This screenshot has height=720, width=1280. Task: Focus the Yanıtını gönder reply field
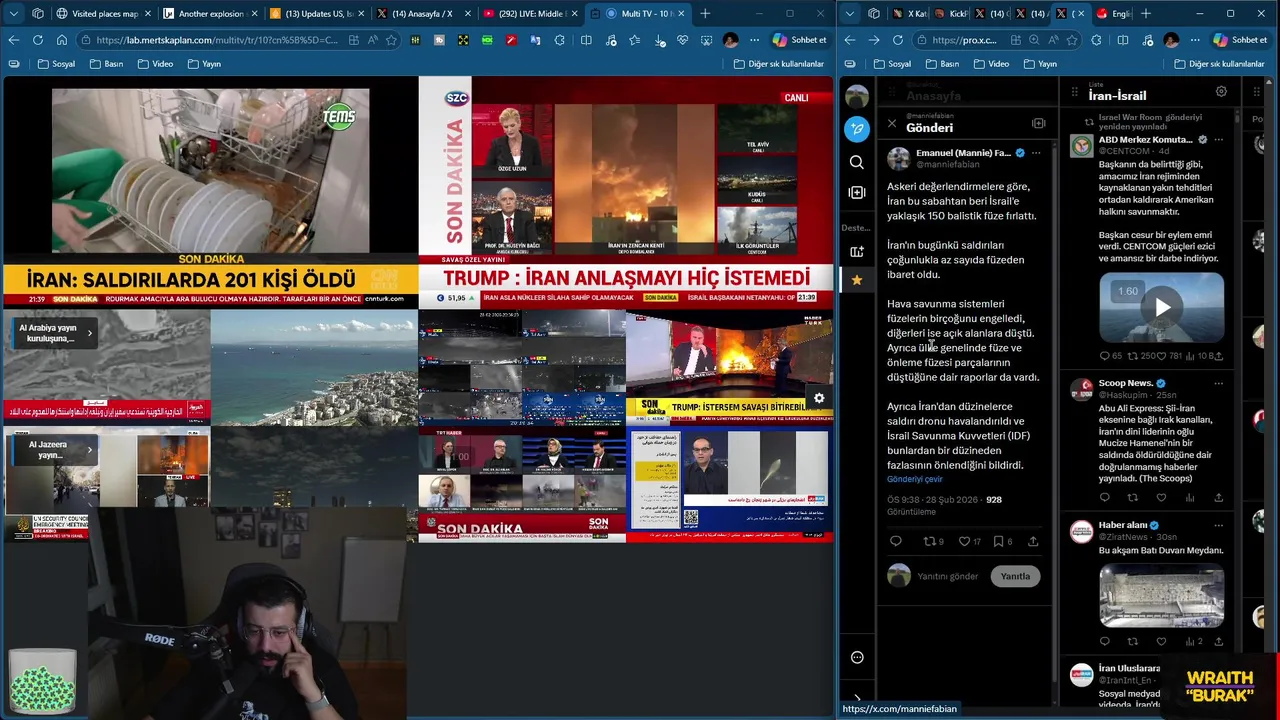click(948, 576)
